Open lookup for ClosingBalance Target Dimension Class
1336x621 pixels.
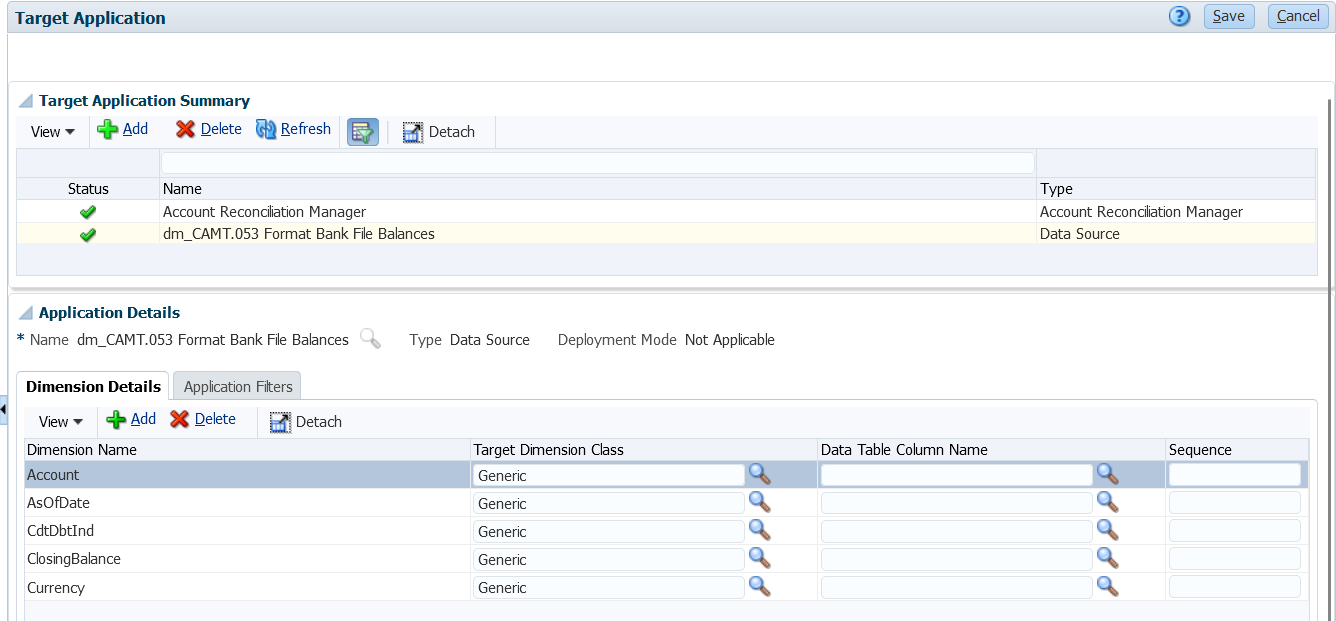click(x=759, y=558)
